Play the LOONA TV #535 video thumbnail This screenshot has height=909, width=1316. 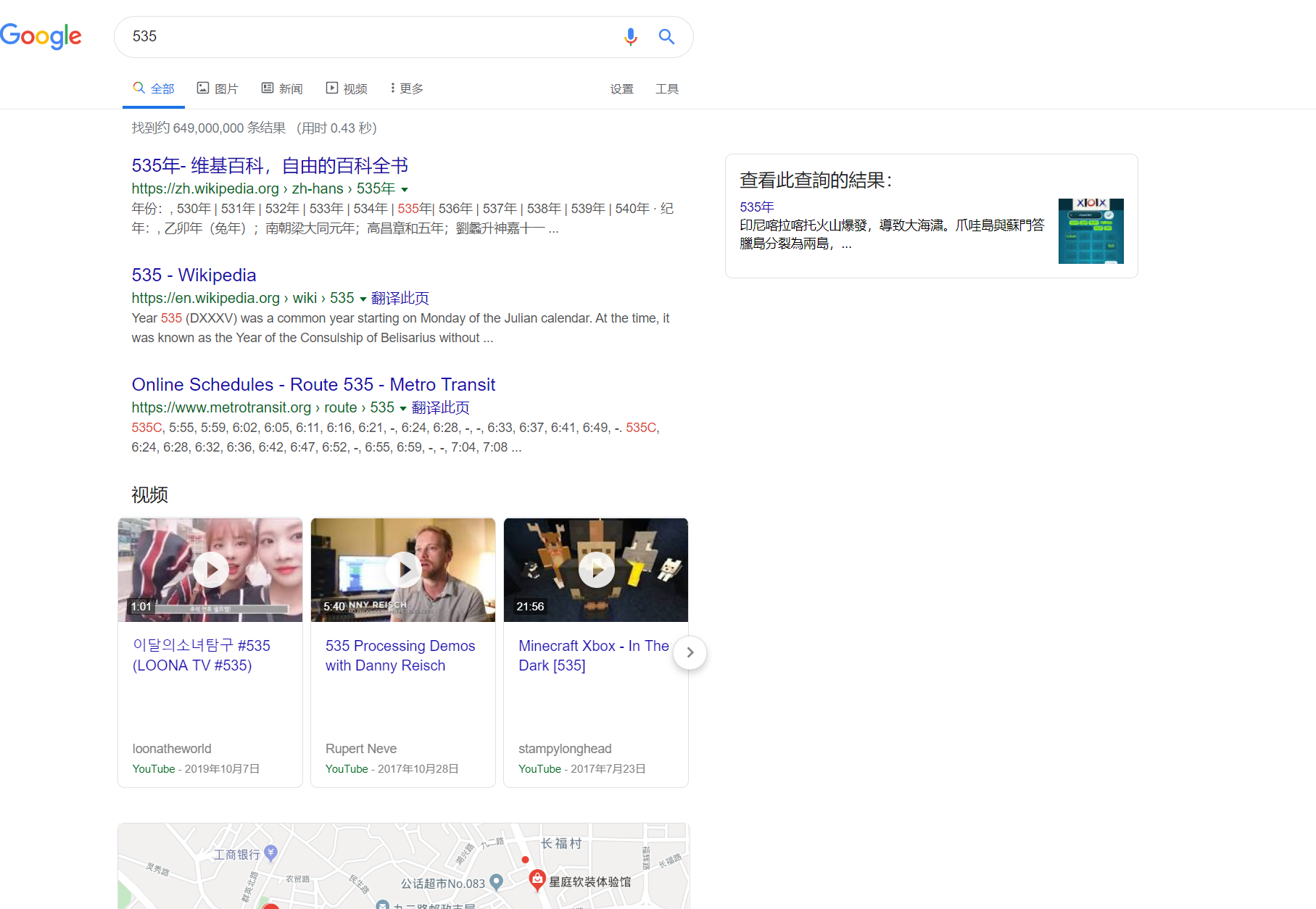[210, 570]
